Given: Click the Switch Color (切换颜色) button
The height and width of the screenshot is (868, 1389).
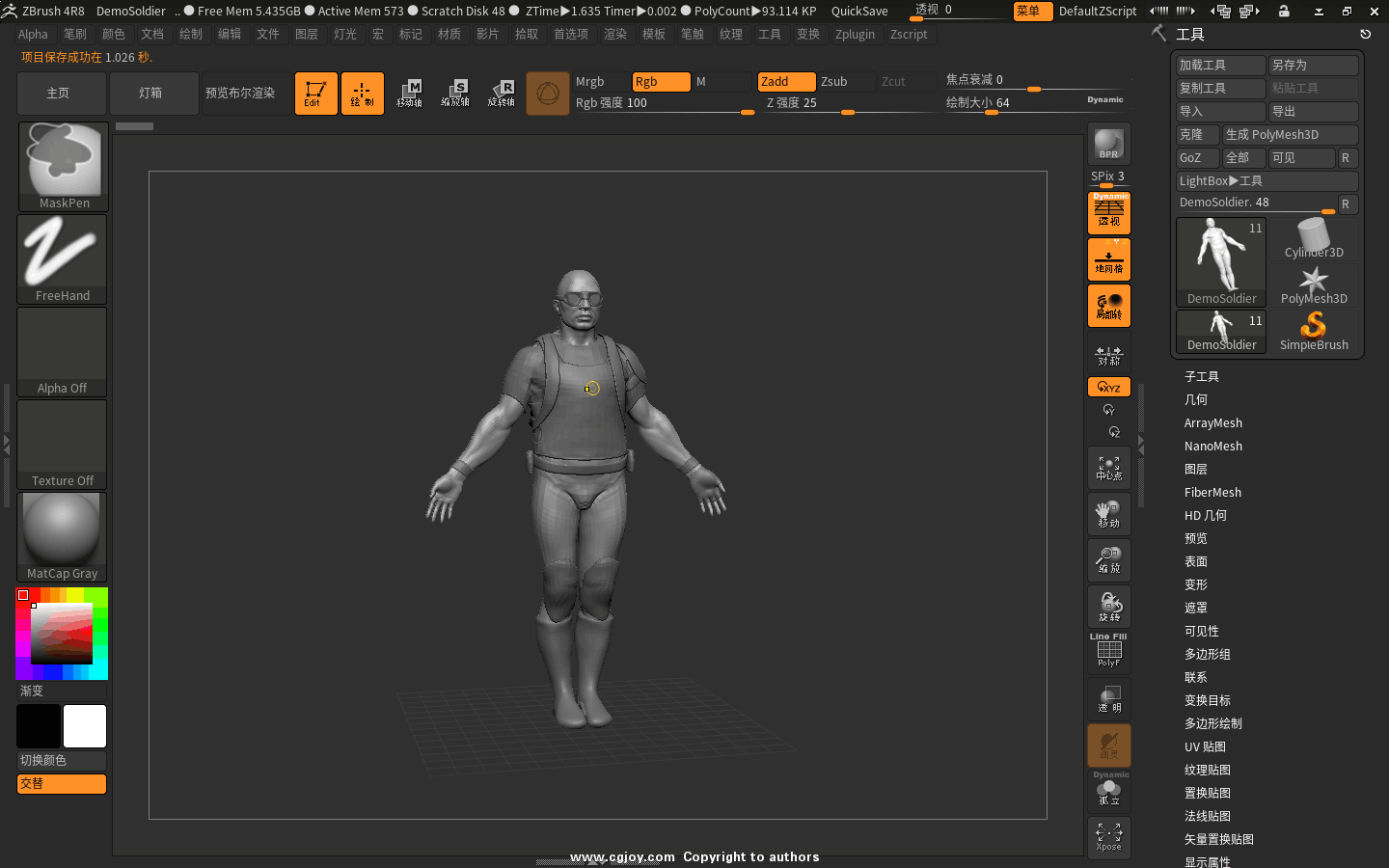Looking at the screenshot, I should [x=62, y=760].
